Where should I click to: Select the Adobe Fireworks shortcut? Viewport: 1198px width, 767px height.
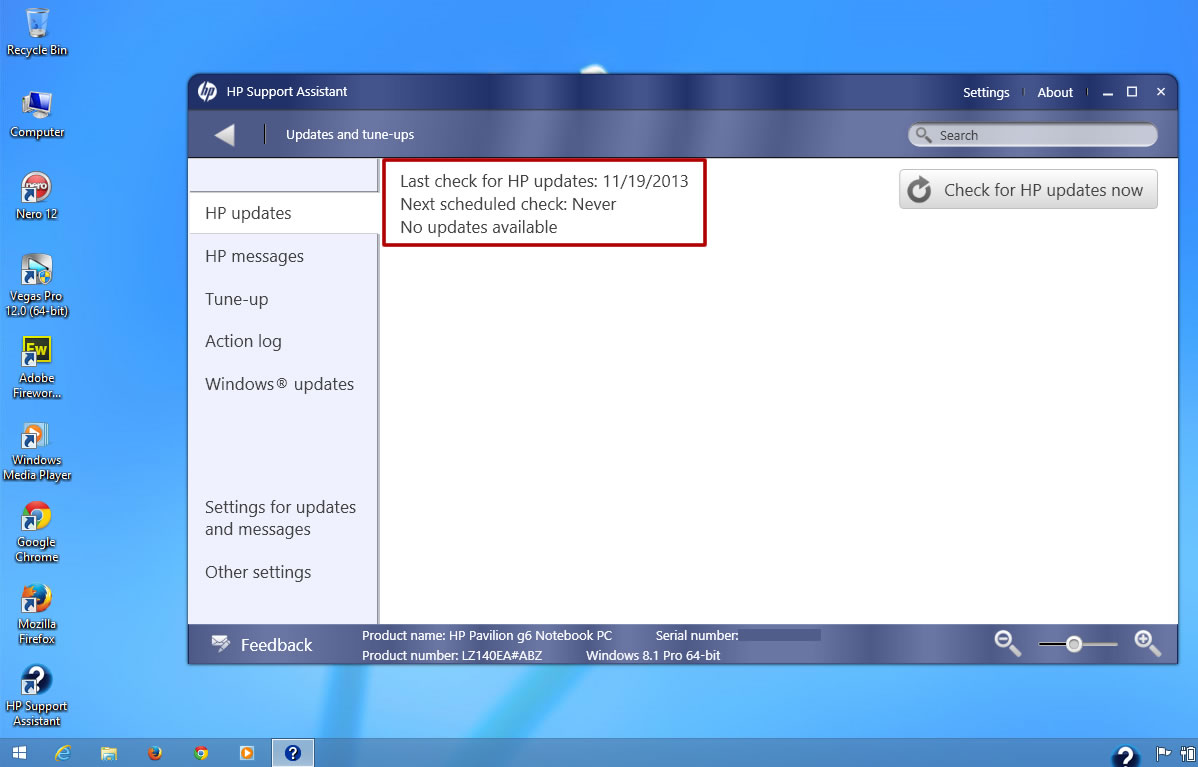[37, 367]
